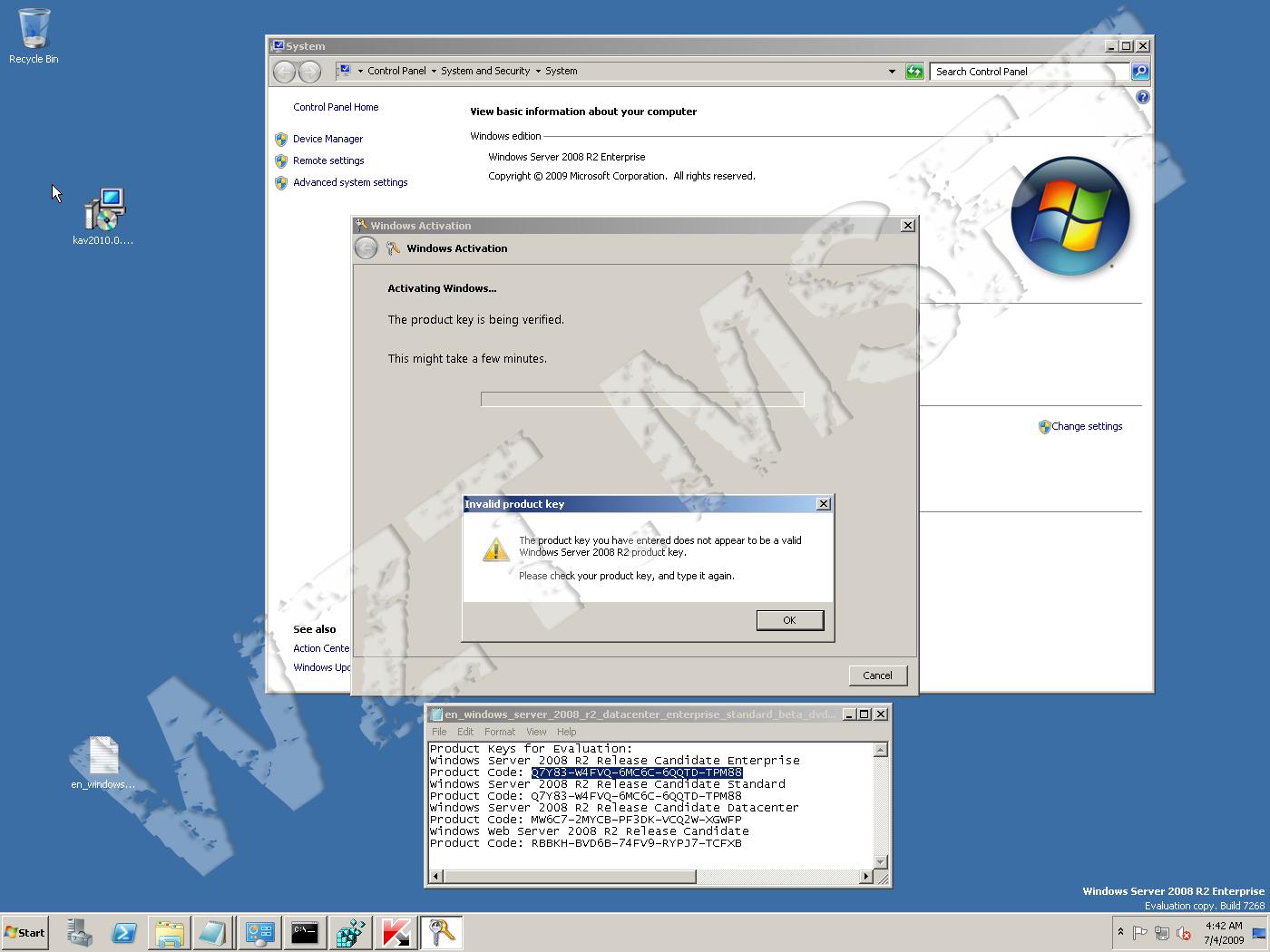Click the Start button on taskbar
Screen dimensions: 1270x952
tap(24, 932)
